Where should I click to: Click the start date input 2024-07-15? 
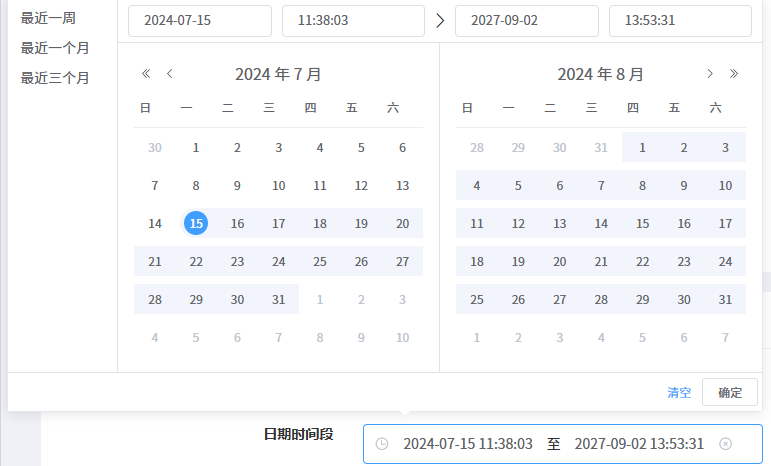point(200,21)
